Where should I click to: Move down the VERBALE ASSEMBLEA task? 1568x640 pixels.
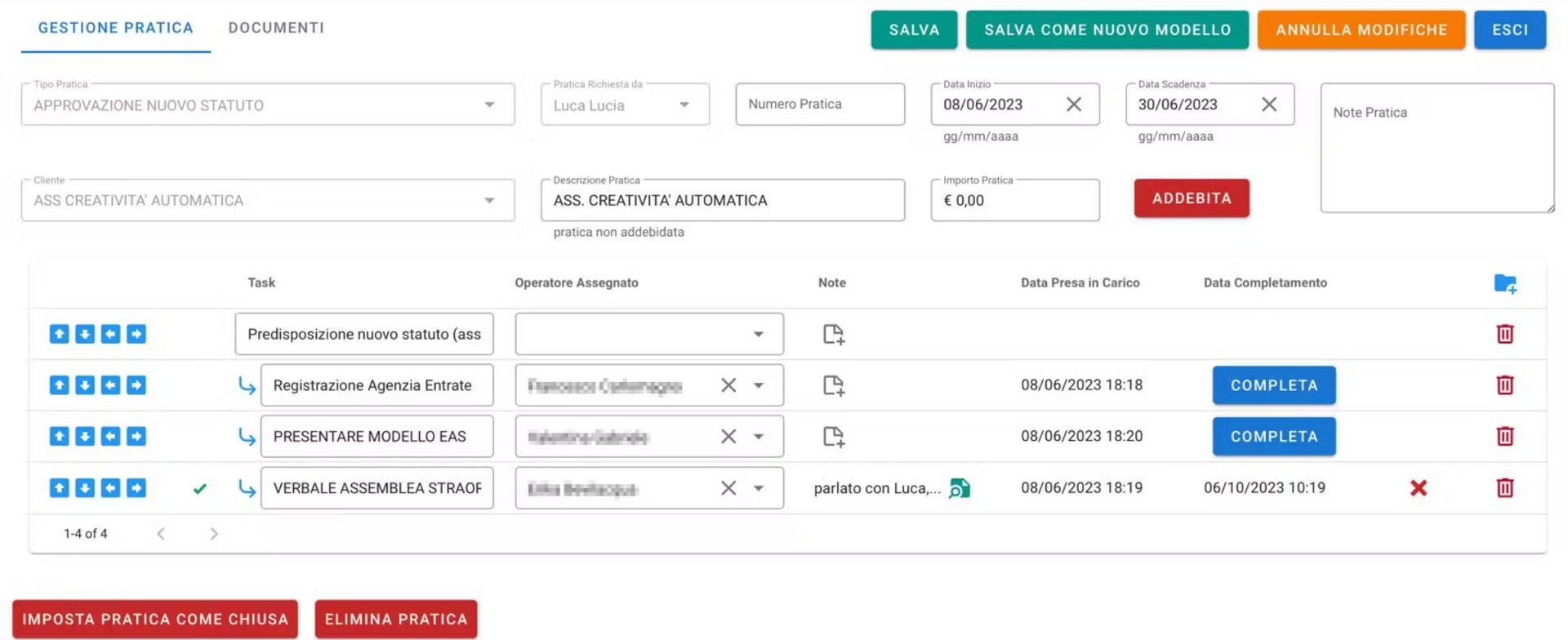pos(85,488)
